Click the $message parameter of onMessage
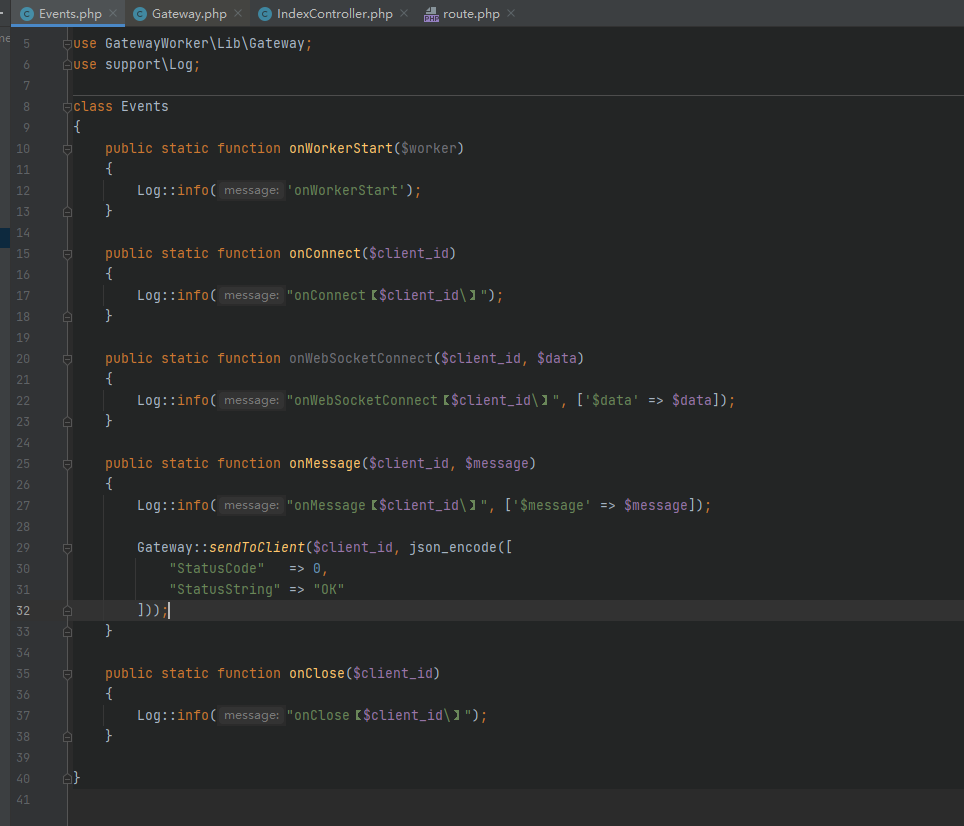Viewport: 964px width, 826px height. tap(497, 463)
